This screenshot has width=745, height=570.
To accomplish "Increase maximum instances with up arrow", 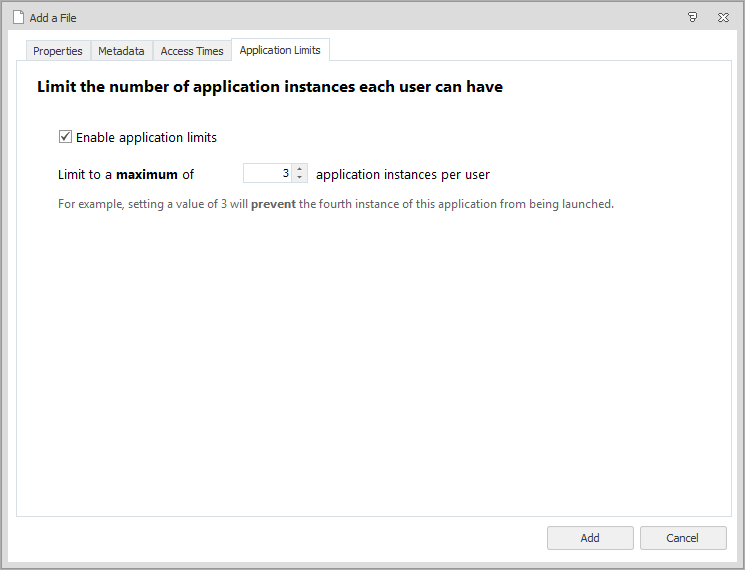I will click(x=300, y=169).
